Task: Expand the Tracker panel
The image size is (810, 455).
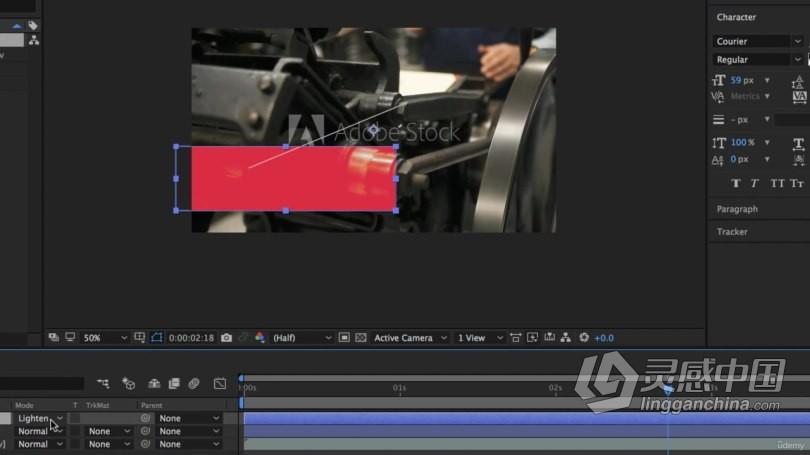Action: pyautogui.click(x=732, y=232)
